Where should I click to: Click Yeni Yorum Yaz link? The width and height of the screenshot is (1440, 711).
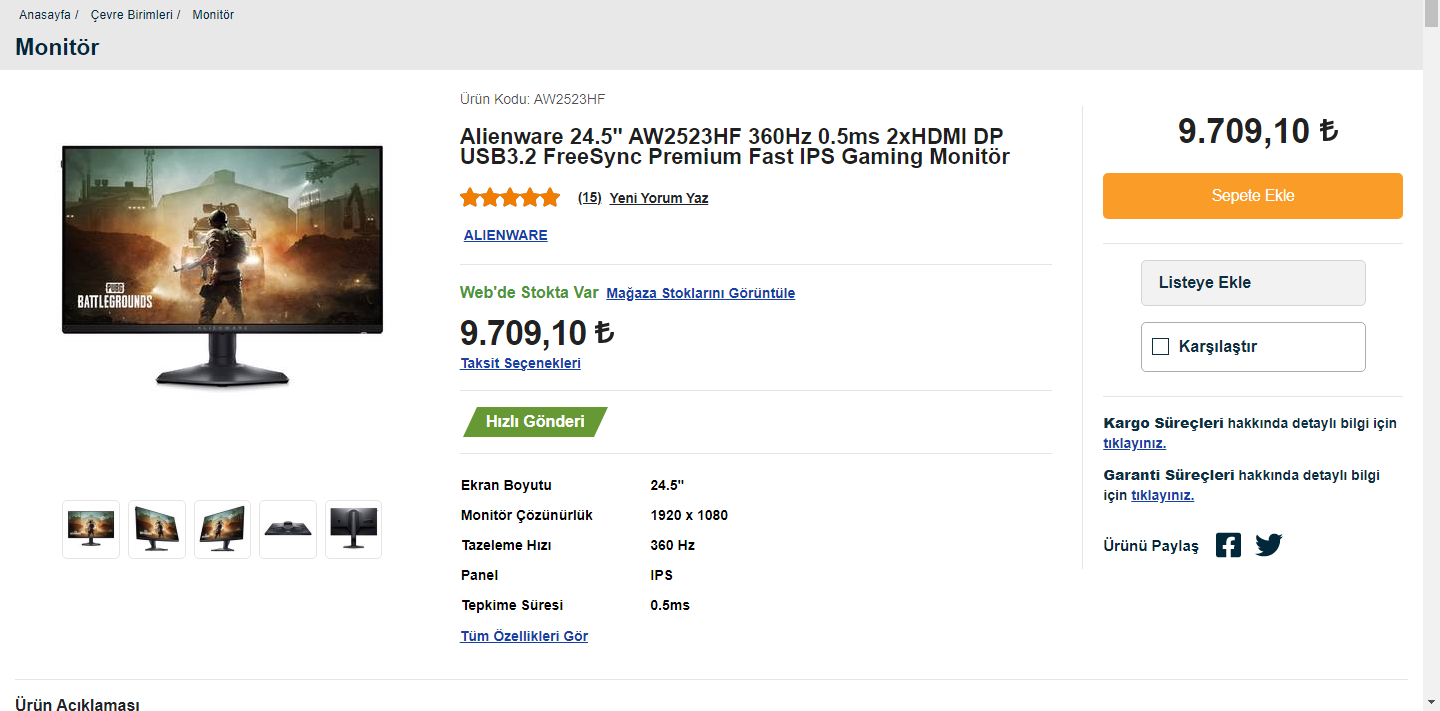[658, 198]
